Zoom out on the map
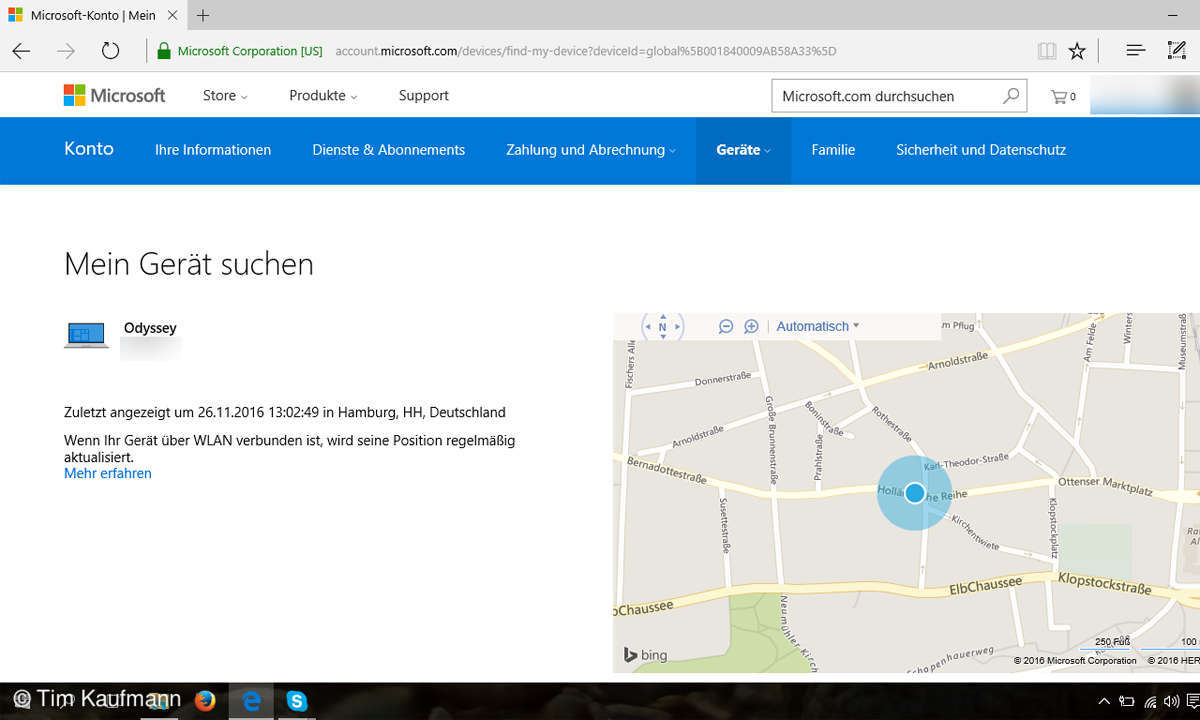Image resolution: width=1200 pixels, height=720 pixels. [x=726, y=326]
